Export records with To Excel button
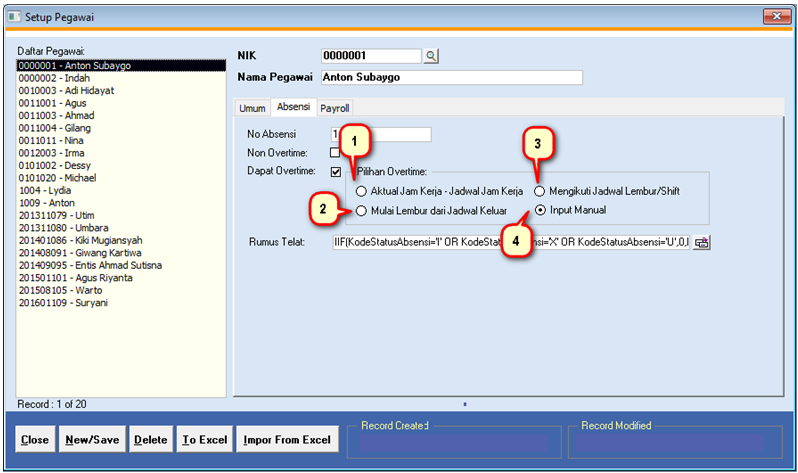 click(x=203, y=440)
